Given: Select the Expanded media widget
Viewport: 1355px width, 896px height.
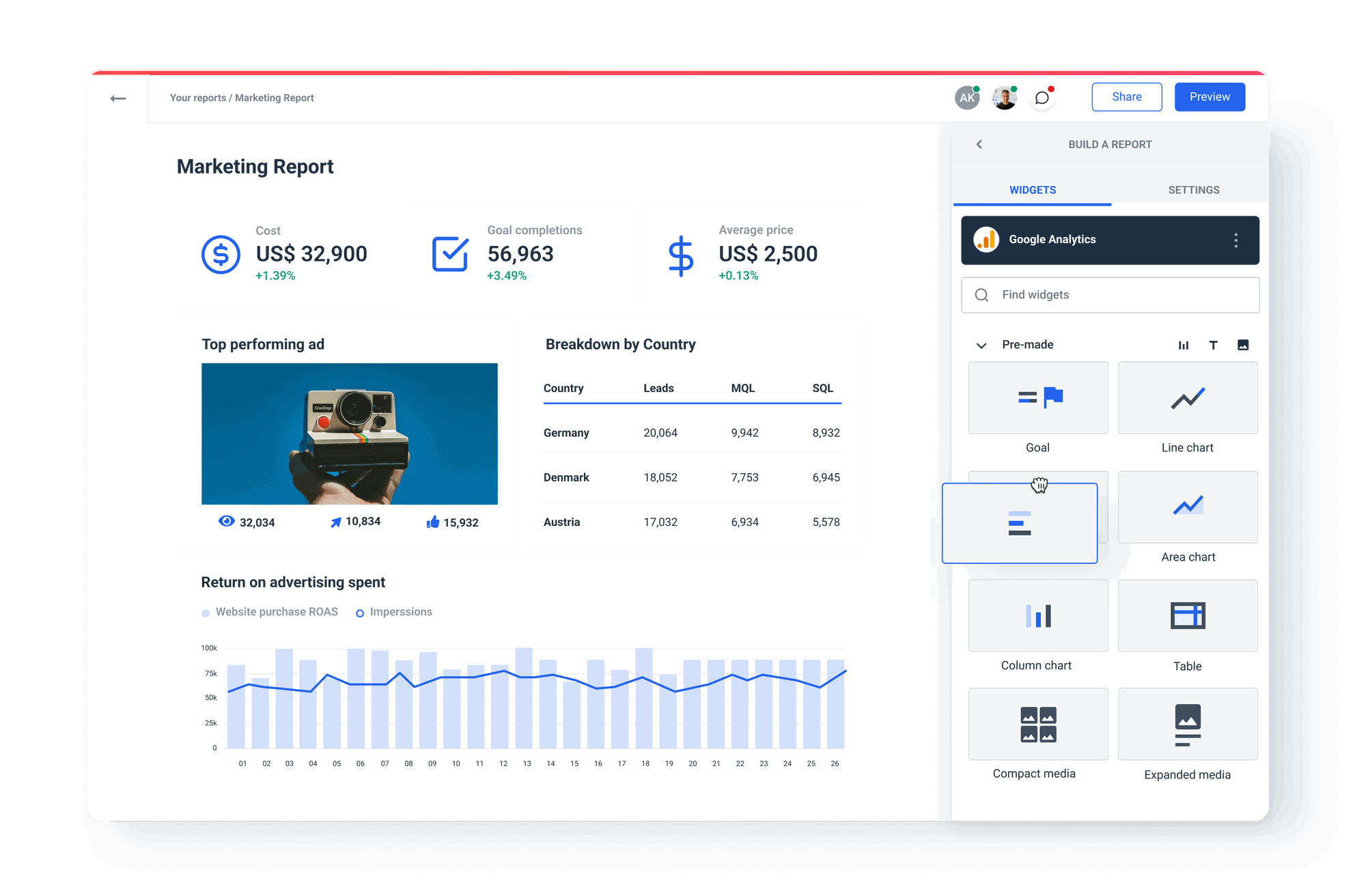Looking at the screenshot, I should click(1187, 724).
